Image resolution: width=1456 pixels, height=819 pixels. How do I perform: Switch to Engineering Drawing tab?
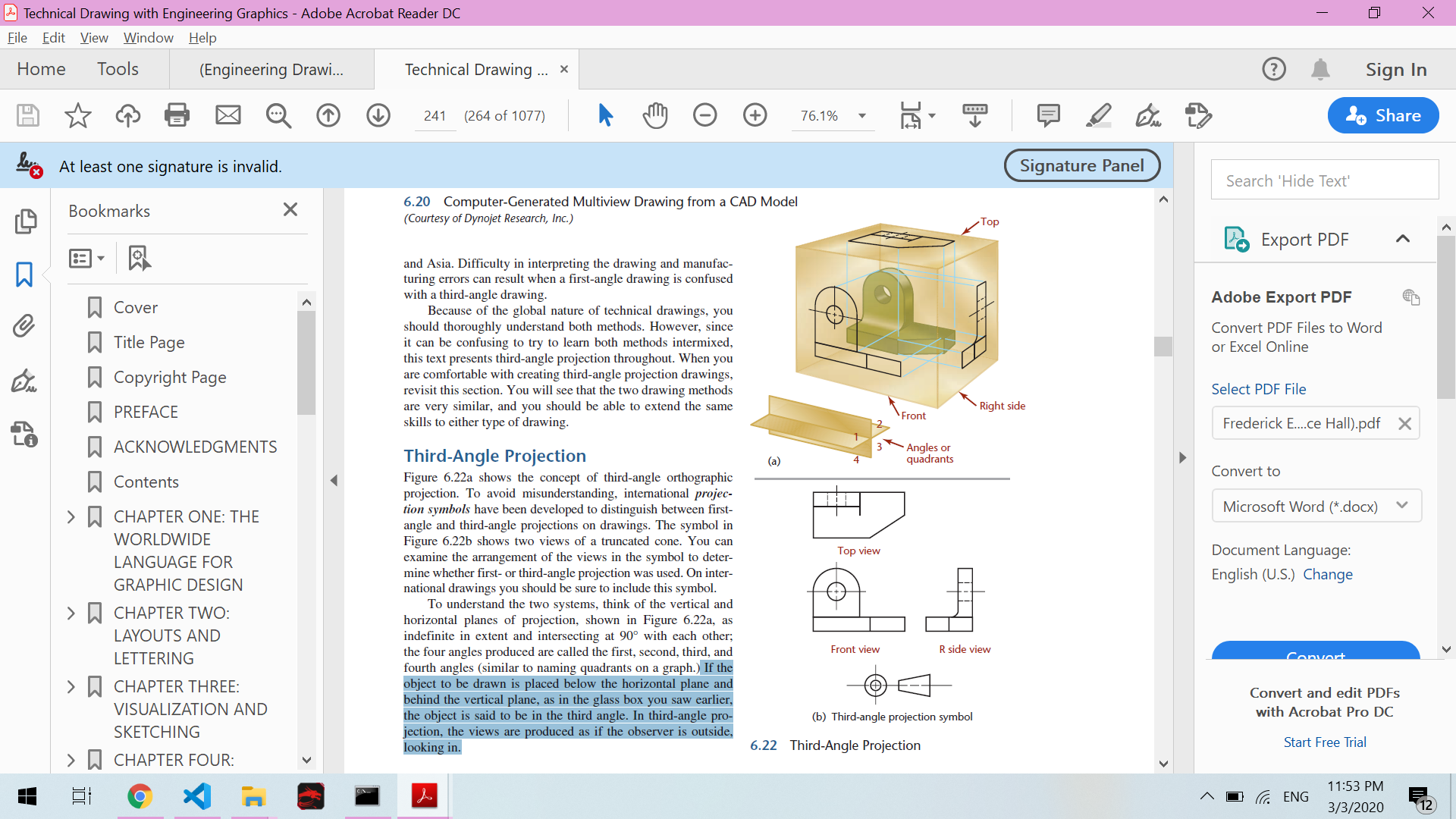pos(271,70)
